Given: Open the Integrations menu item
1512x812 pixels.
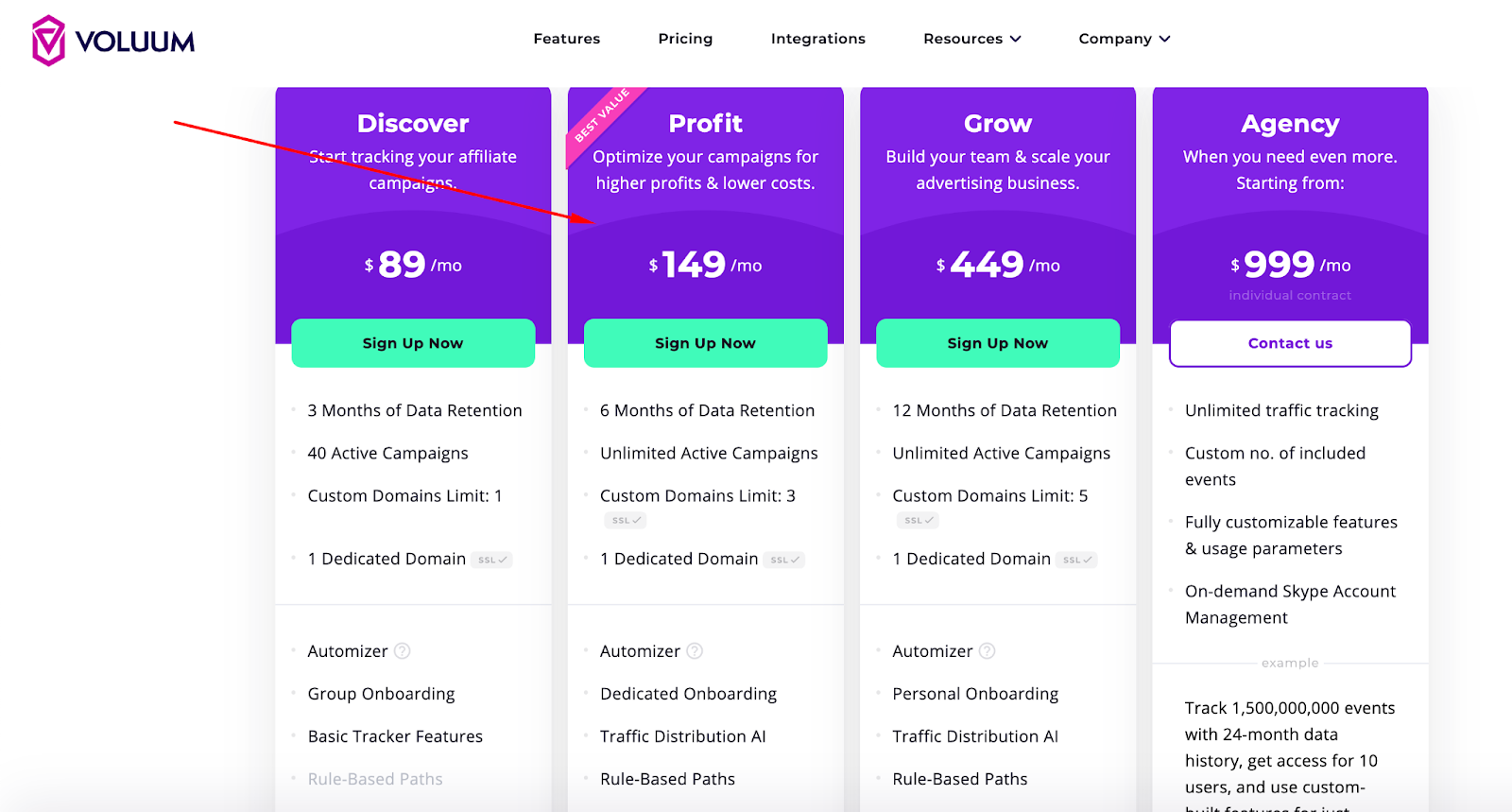Looking at the screenshot, I should point(818,39).
